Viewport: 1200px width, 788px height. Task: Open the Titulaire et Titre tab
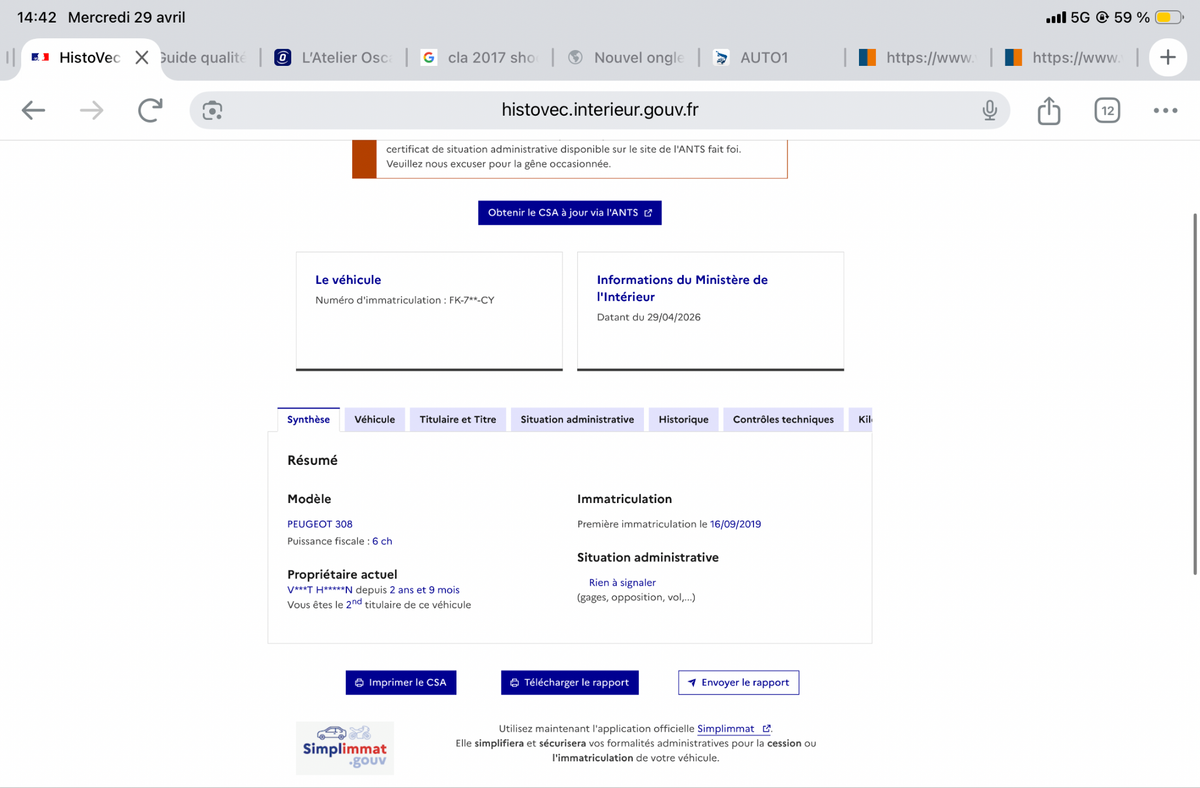[458, 420]
